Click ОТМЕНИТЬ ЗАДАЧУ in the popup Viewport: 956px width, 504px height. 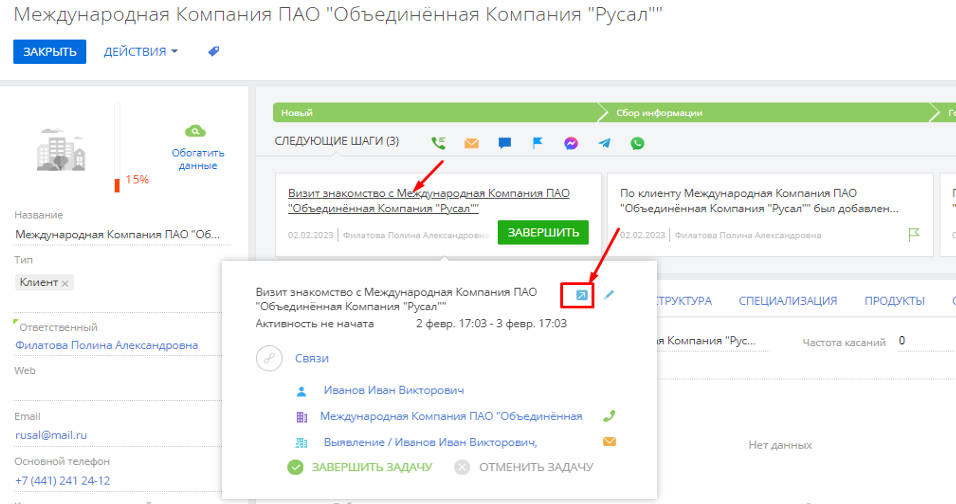tap(524, 467)
